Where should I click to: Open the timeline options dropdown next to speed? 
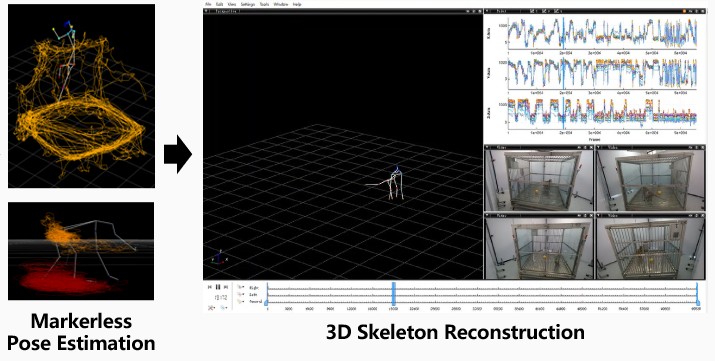tap(223, 308)
